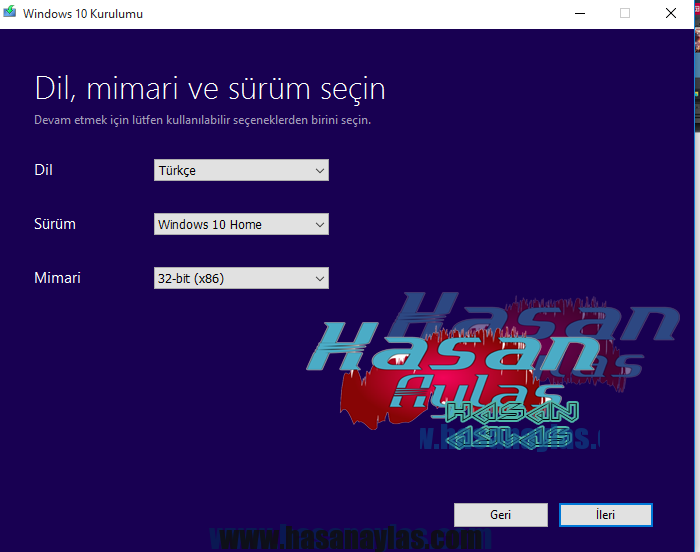Open the Sürüm dropdown showing Windows 10 Home
The image size is (700, 552).
pos(241,224)
